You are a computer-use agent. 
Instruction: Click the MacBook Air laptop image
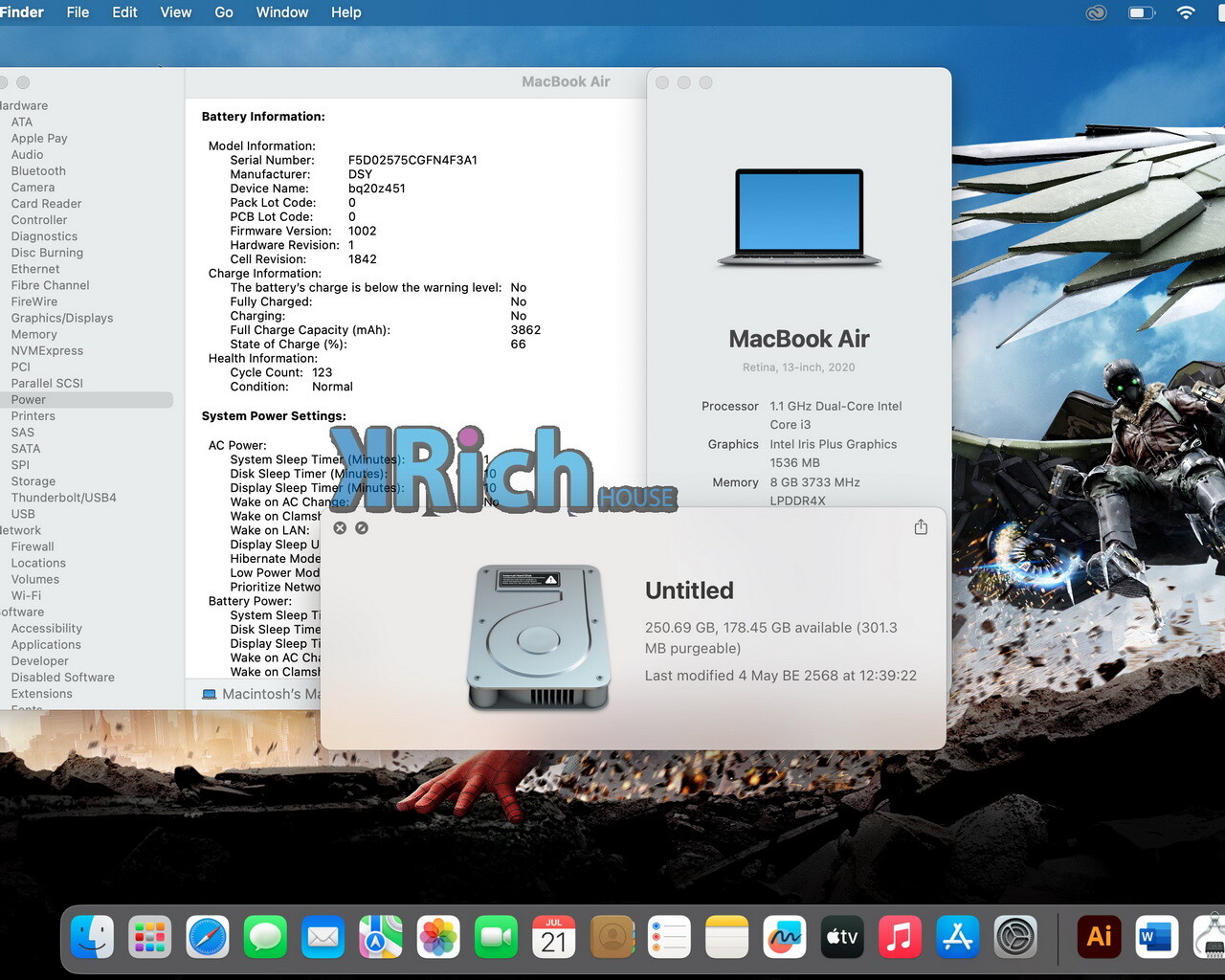(799, 218)
